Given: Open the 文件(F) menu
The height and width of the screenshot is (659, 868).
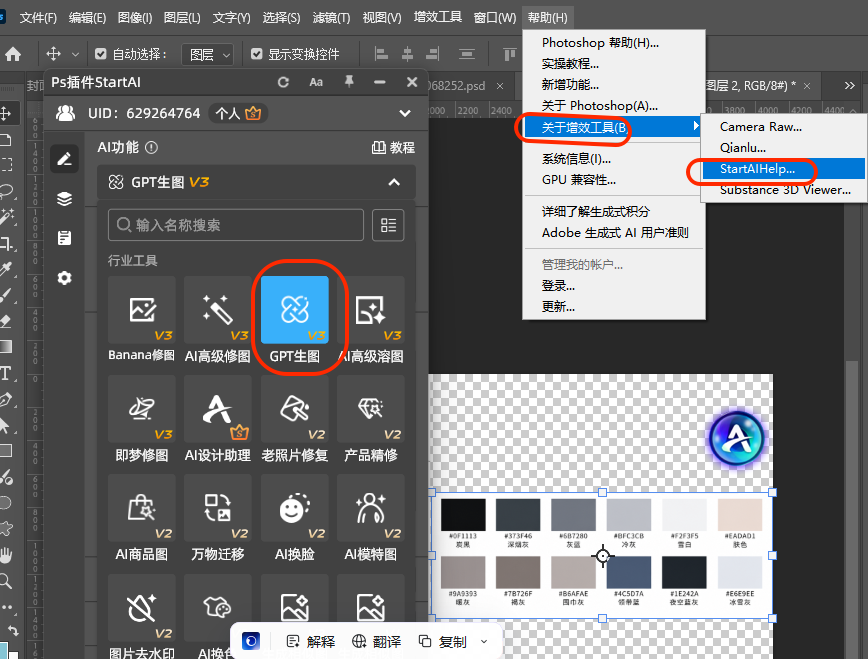Looking at the screenshot, I should click(x=38, y=18).
